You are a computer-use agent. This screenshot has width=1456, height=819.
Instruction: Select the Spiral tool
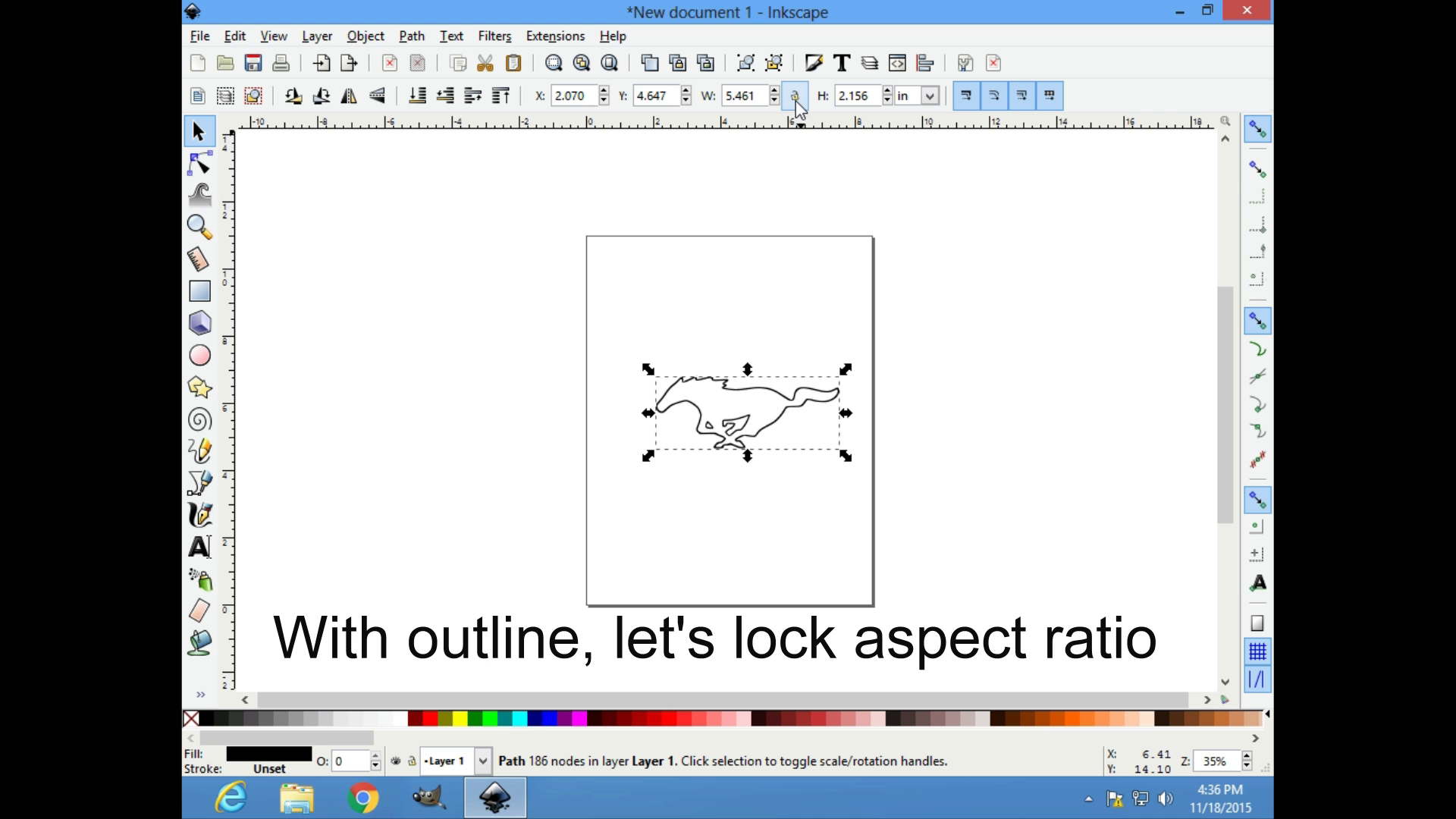pos(199,419)
